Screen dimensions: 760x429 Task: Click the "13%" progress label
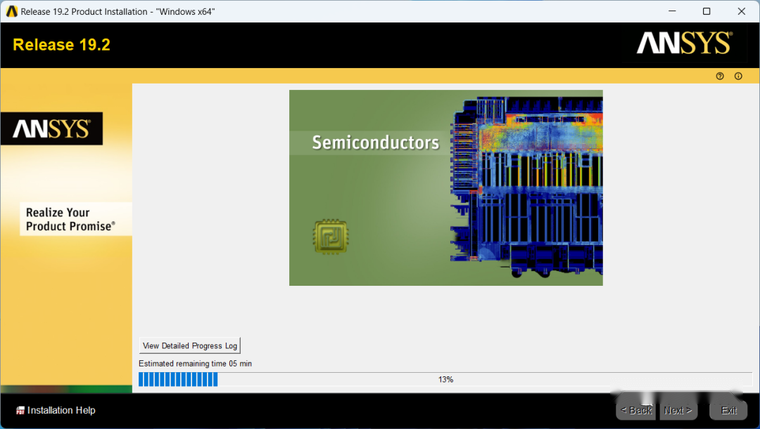point(445,380)
